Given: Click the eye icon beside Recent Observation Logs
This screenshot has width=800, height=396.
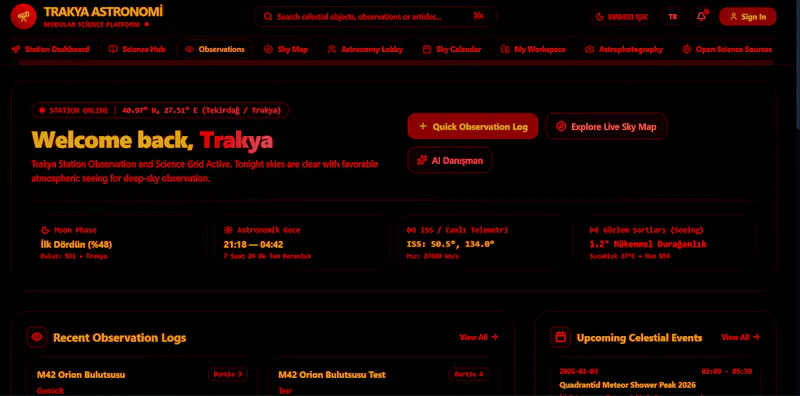Looking at the screenshot, I should [x=37, y=337].
